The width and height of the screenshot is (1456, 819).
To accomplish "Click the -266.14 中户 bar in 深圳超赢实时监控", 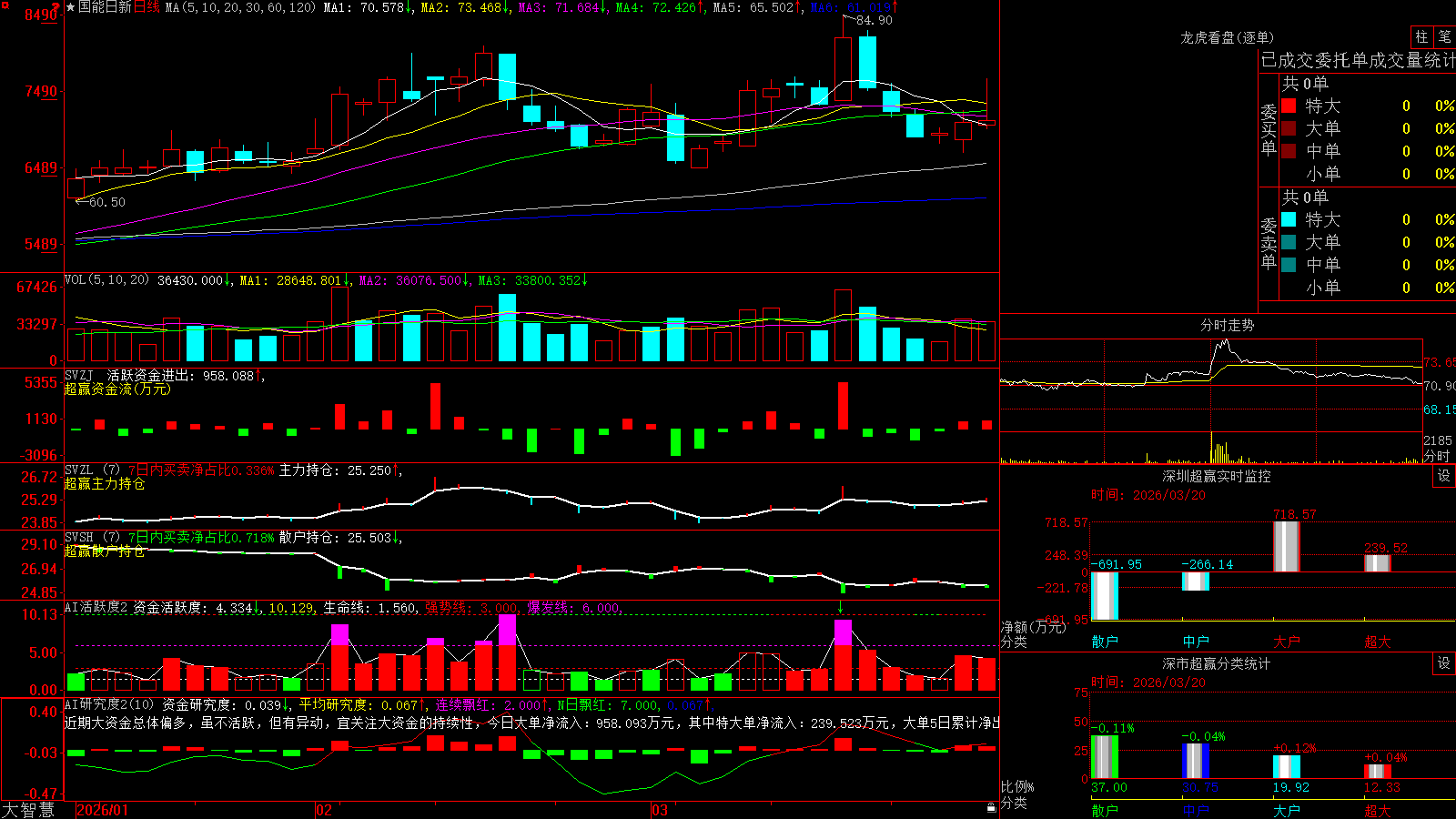I will pos(1196,581).
